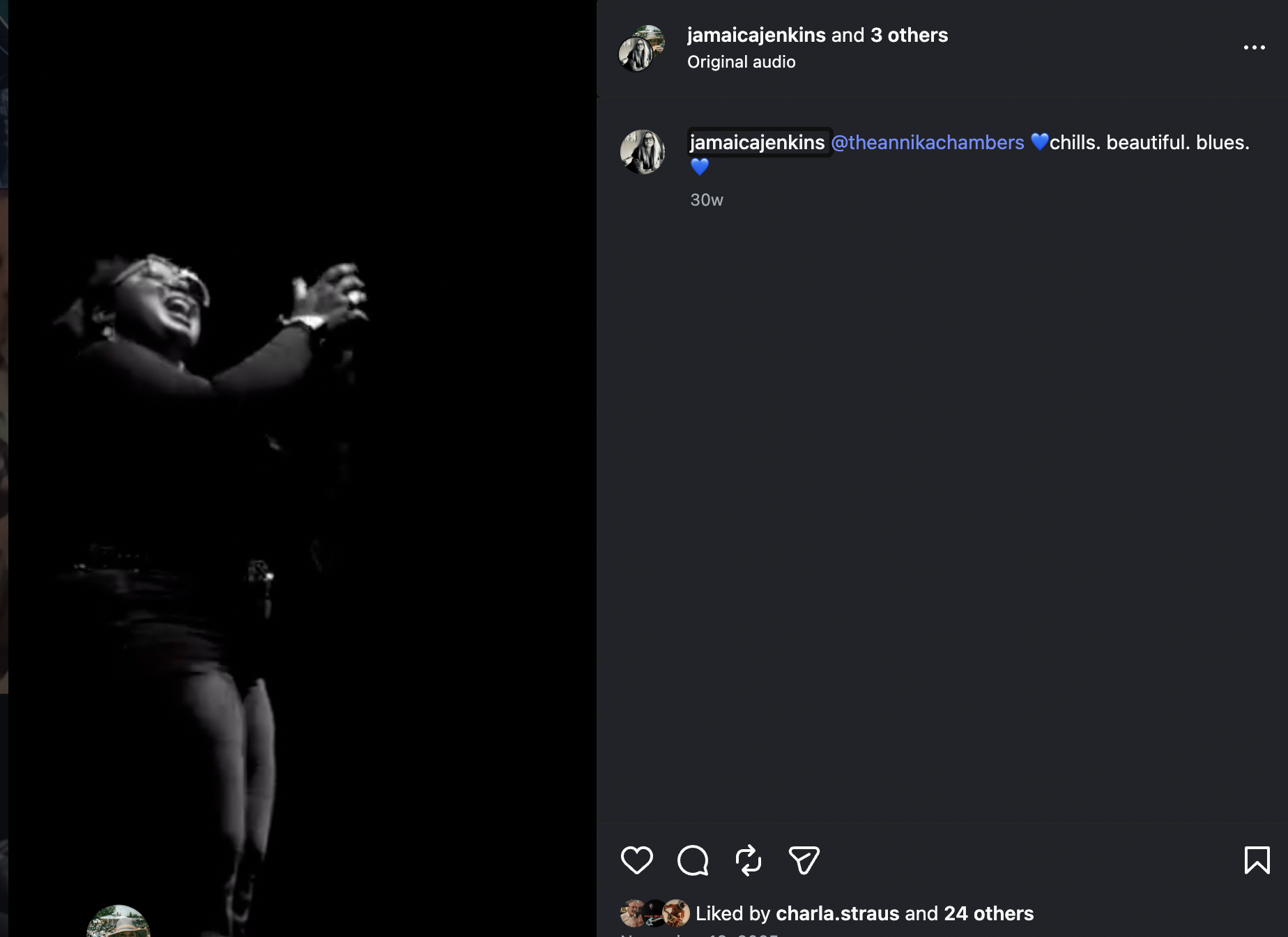Viewport: 1288px width, 937px height.
Task: Save the post with the bookmark icon
Action: coord(1257,860)
